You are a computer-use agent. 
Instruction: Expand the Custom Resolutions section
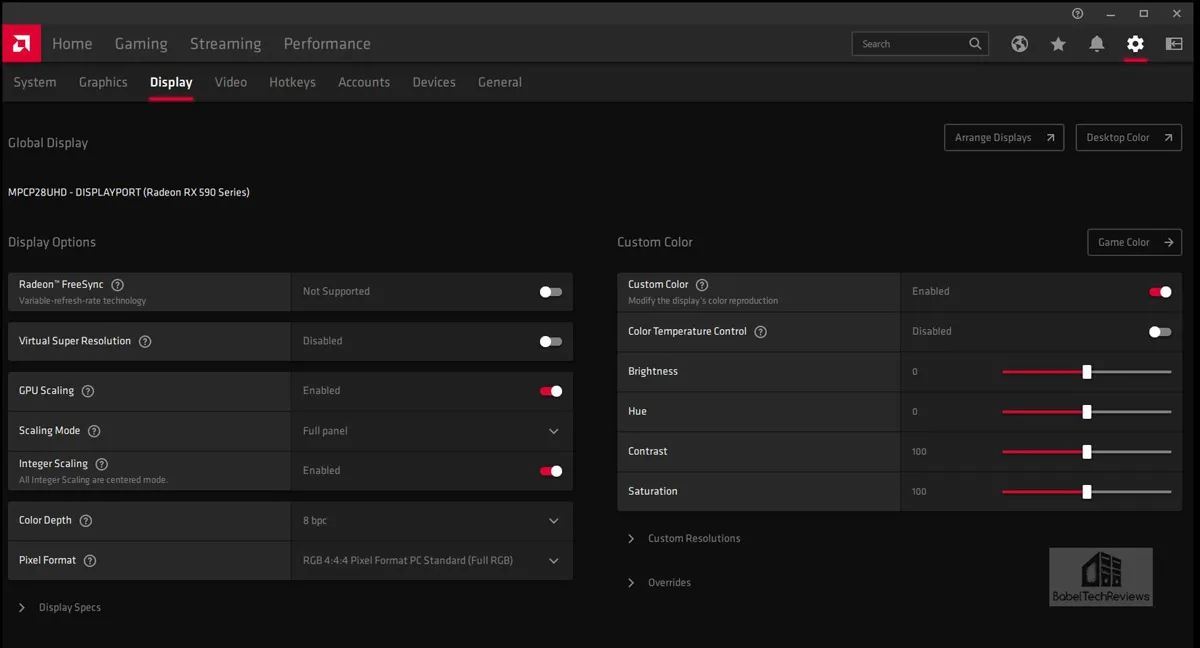(685, 539)
